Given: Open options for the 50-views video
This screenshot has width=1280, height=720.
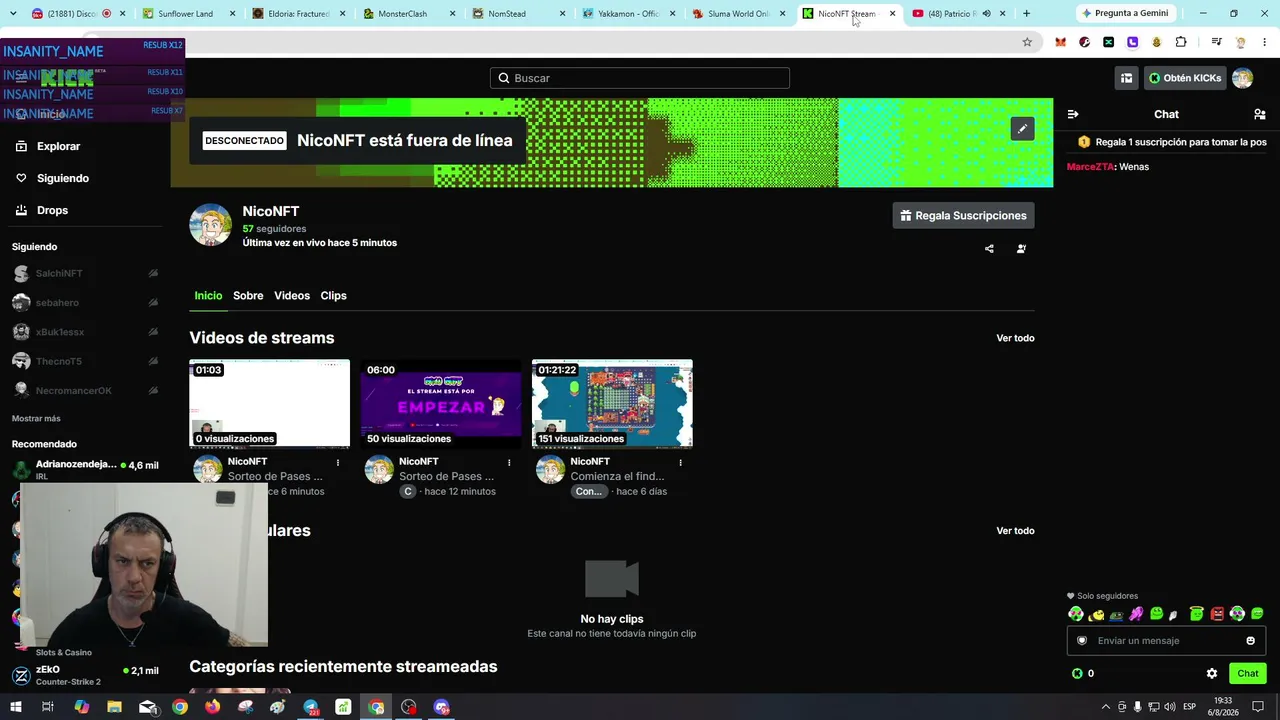Looking at the screenshot, I should (509, 462).
